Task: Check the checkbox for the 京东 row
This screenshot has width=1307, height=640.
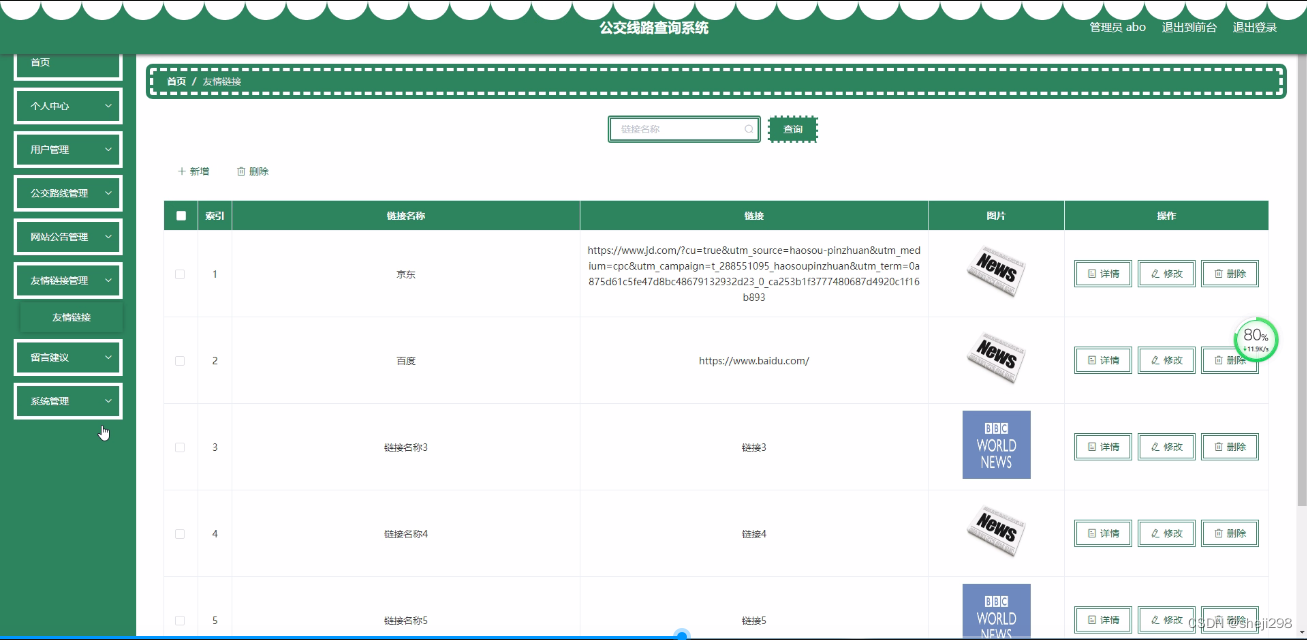Action: (x=180, y=273)
